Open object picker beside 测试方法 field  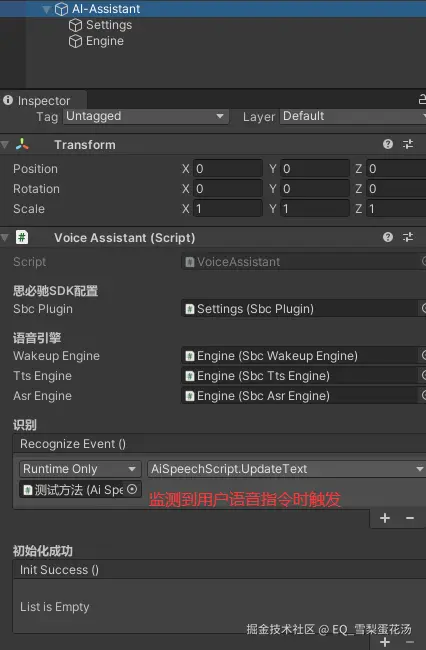[132, 490]
